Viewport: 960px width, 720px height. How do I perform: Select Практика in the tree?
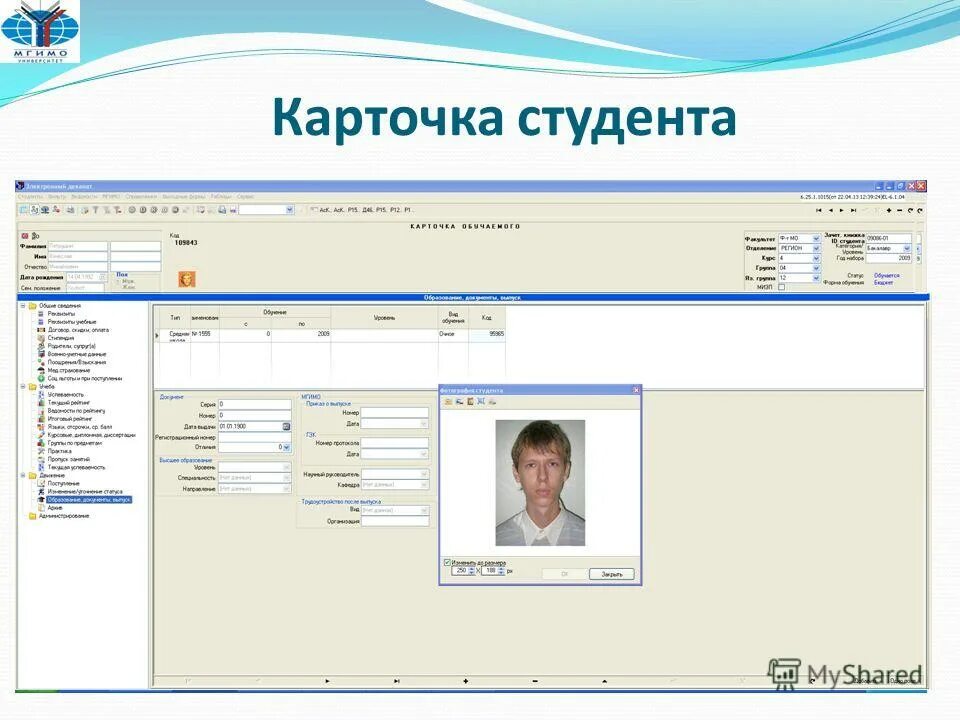(59, 451)
